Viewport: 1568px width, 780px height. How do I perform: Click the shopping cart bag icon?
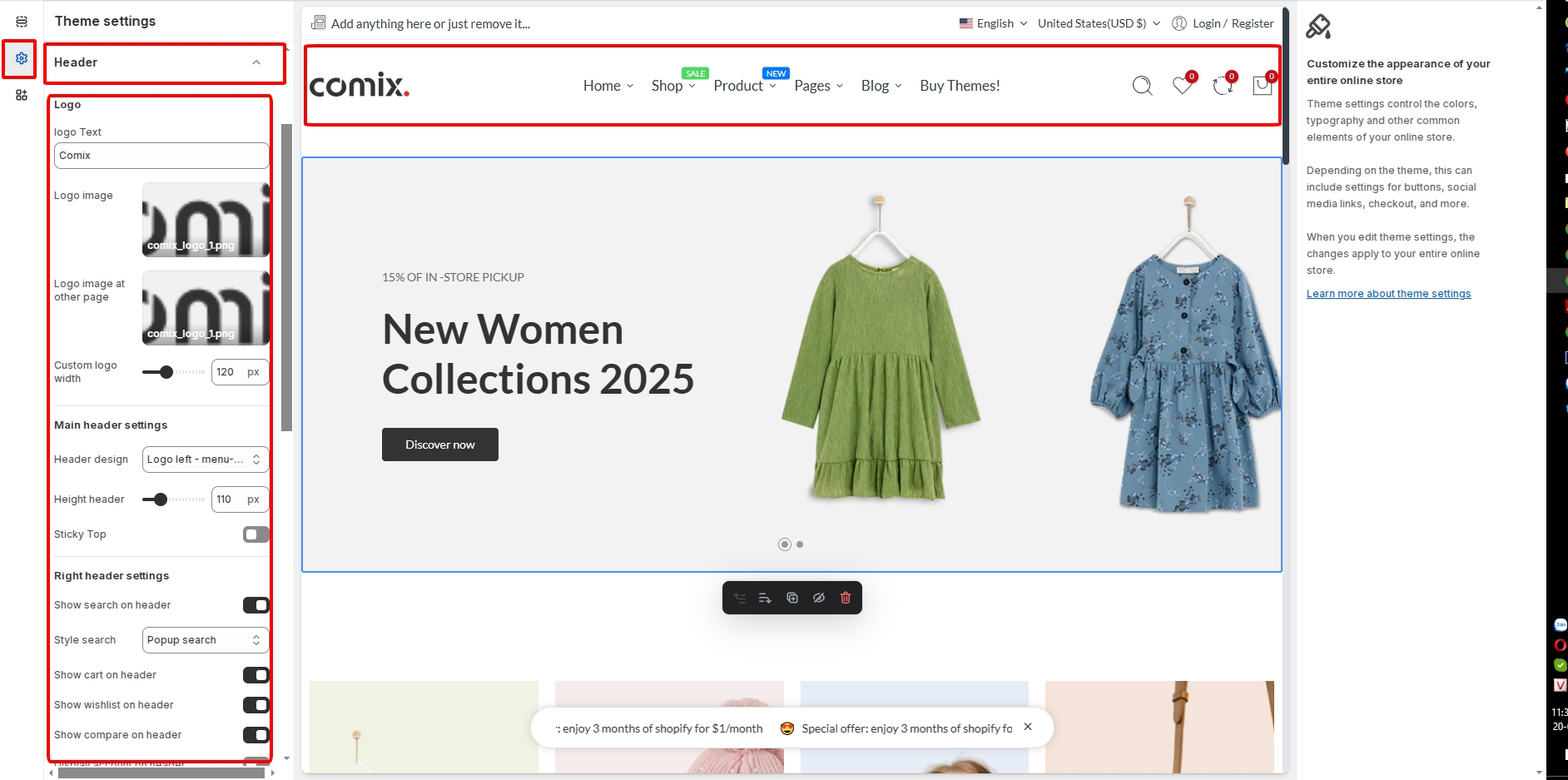[1262, 86]
